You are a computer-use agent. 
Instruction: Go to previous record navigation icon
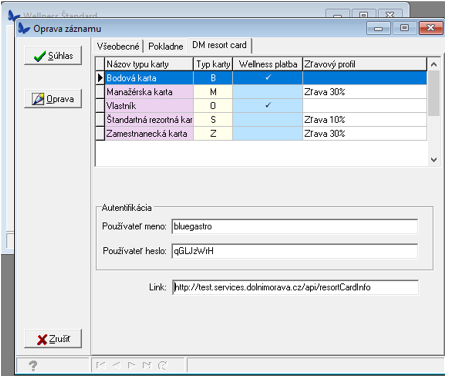116,365
